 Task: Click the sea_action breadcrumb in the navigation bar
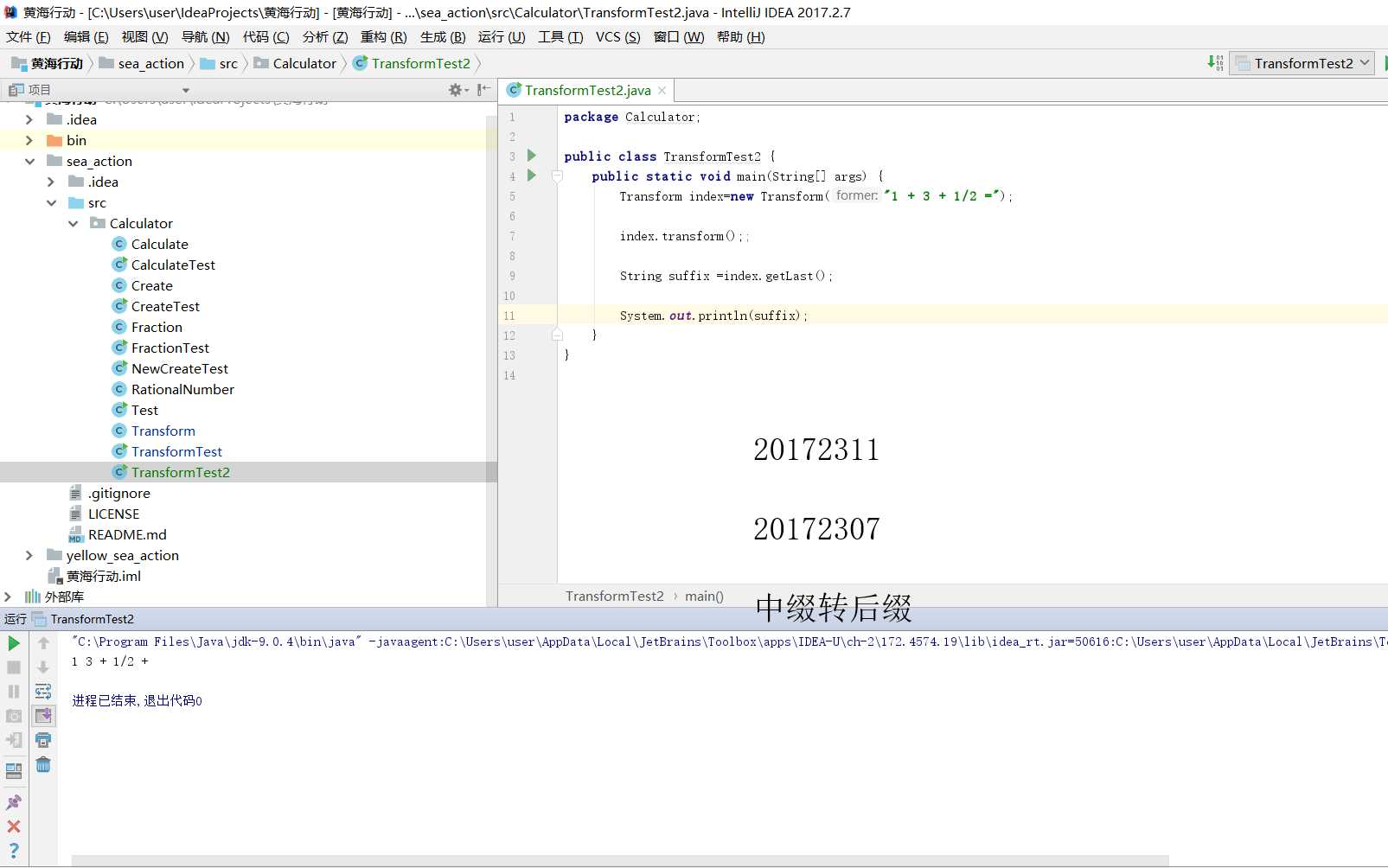click(142, 63)
